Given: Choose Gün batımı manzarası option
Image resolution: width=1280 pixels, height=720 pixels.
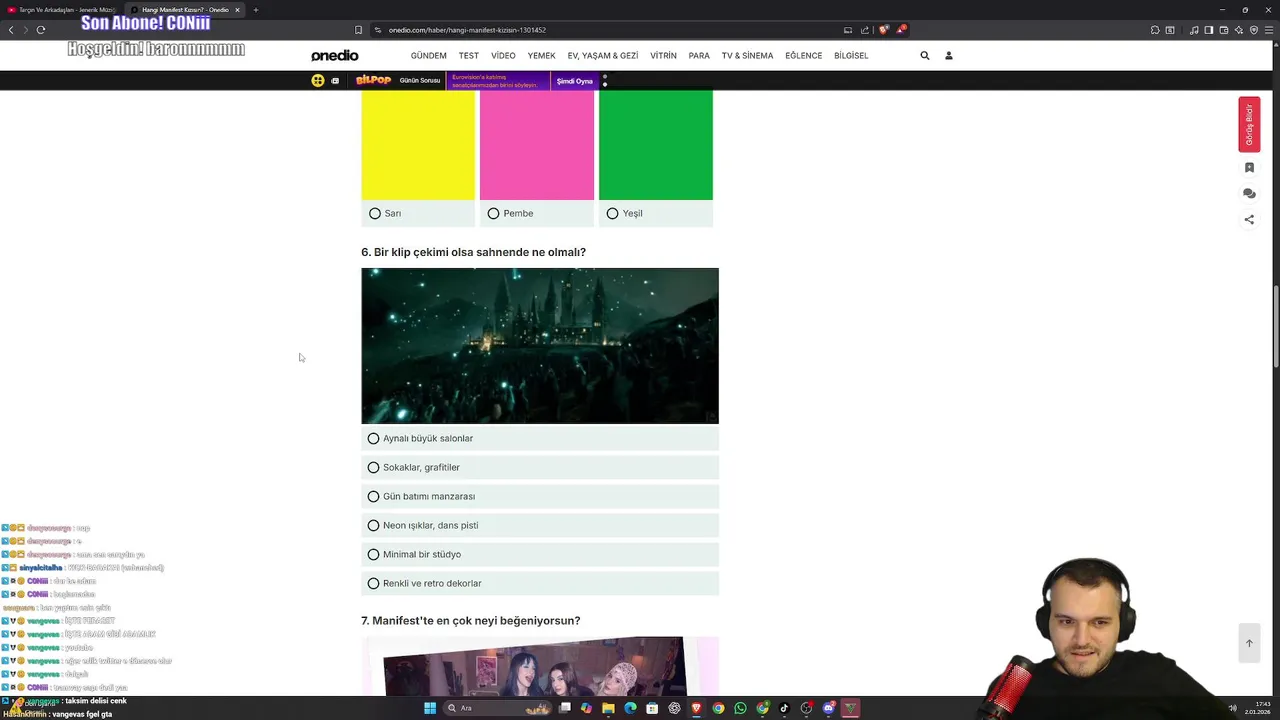Looking at the screenshot, I should tap(540, 496).
